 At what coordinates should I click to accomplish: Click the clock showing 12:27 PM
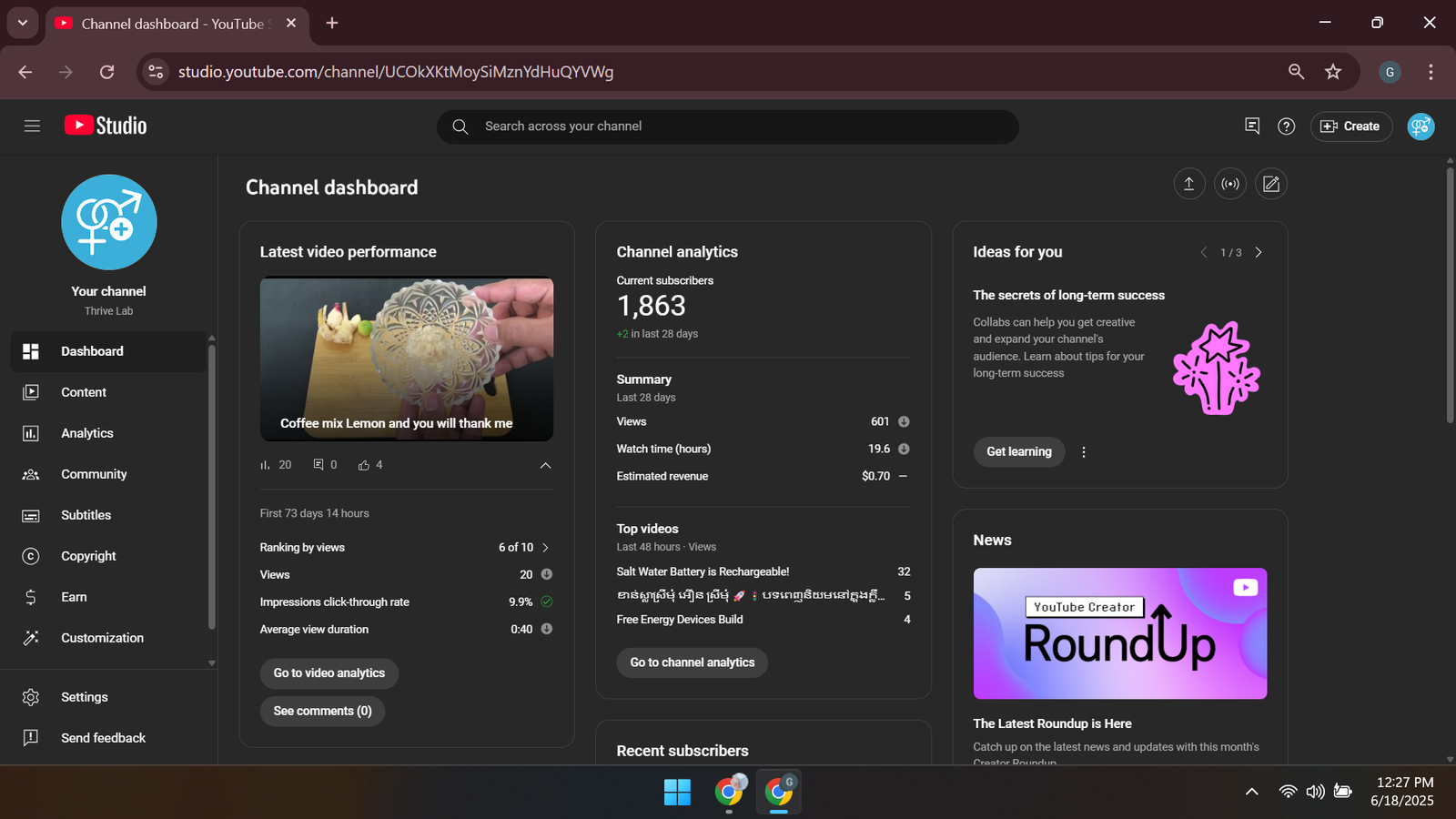pyautogui.click(x=1405, y=783)
